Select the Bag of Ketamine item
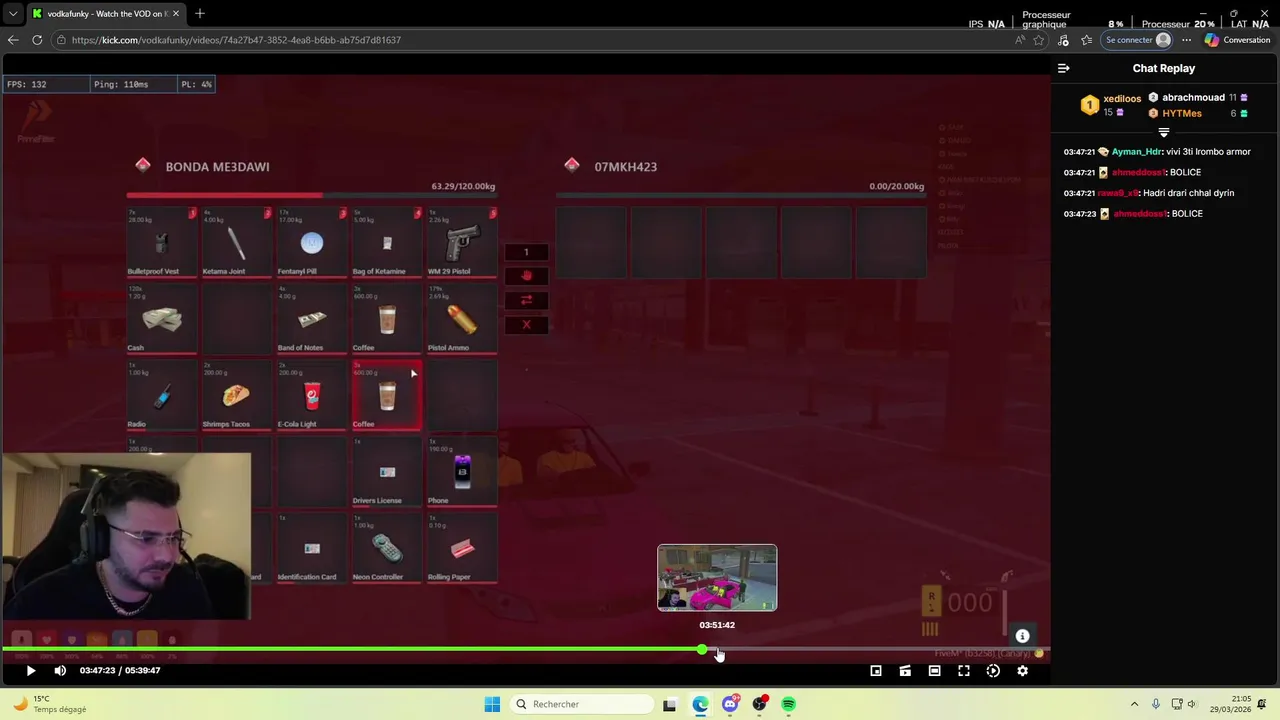Image resolution: width=1280 pixels, height=720 pixels. pos(387,243)
